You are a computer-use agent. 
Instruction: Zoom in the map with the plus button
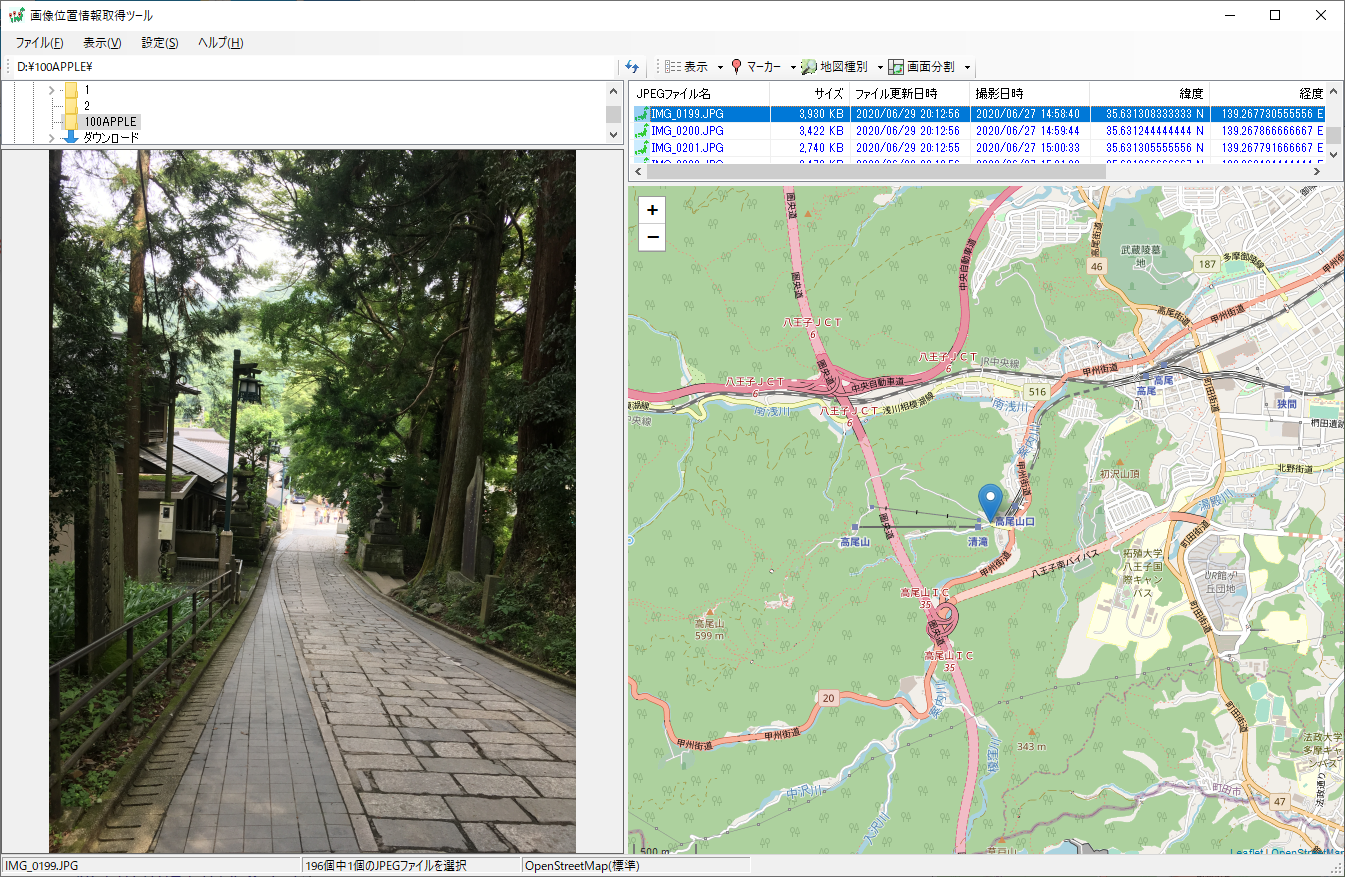653,211
